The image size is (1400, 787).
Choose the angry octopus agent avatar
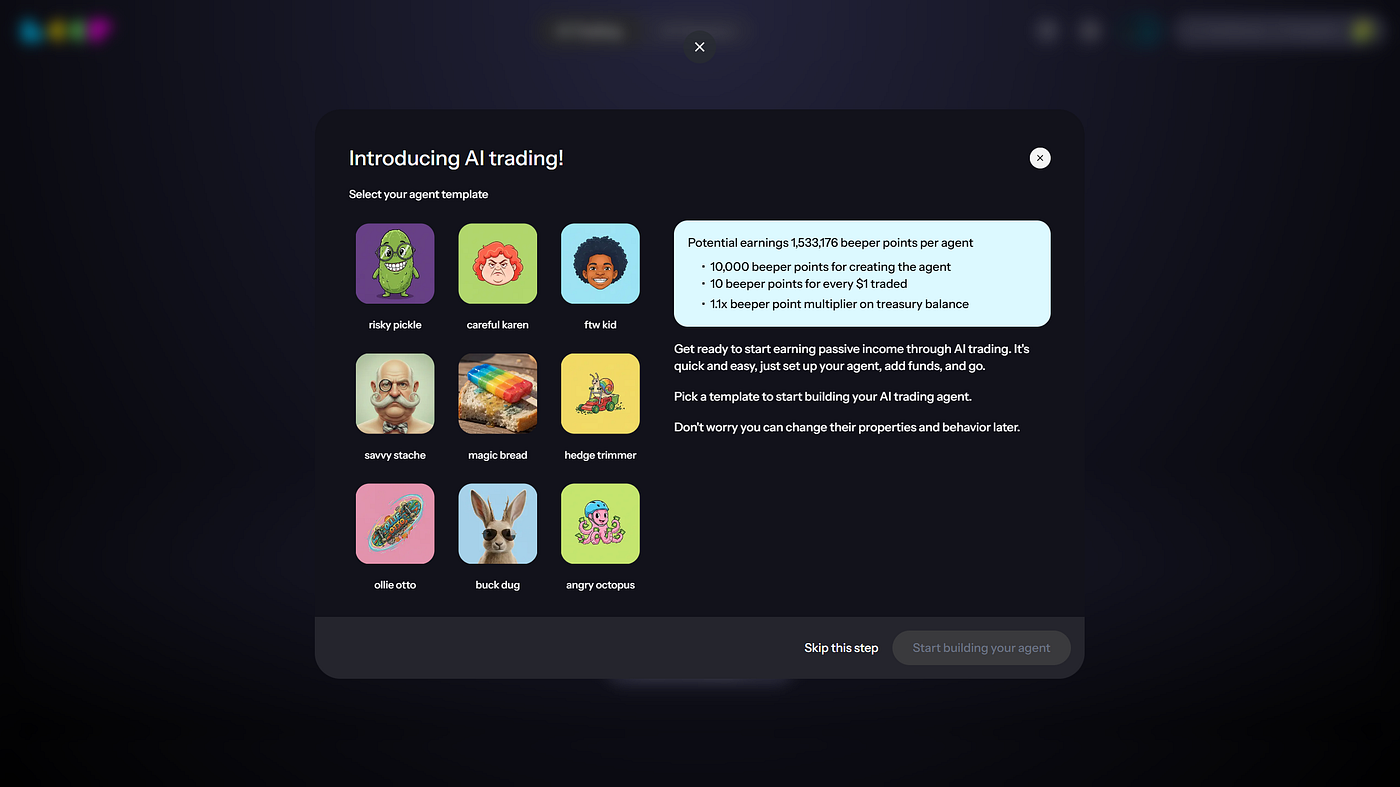pos(600,524)
